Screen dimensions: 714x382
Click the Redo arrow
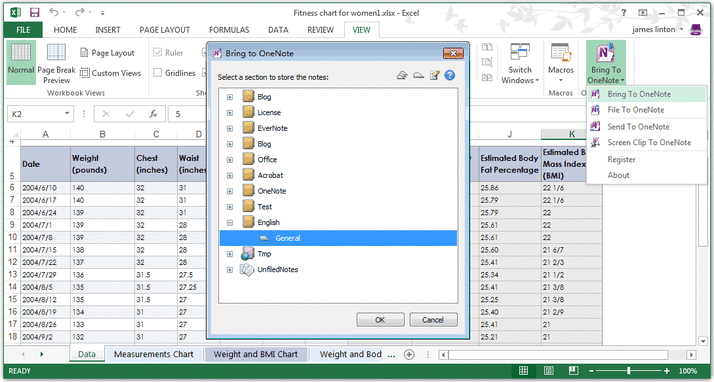pyautogui.click(x=80, y=13)
